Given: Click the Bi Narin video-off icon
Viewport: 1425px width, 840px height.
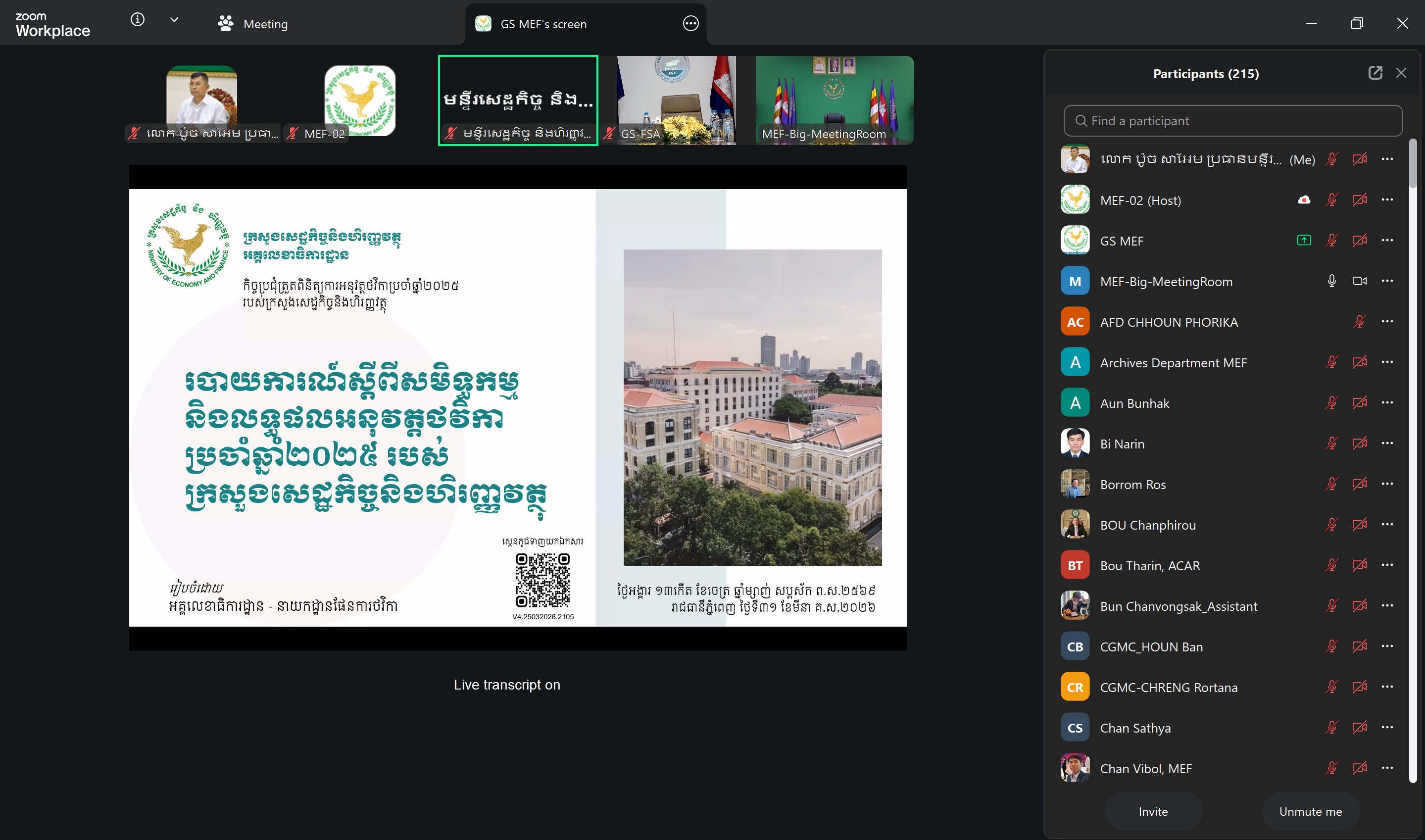Looking at the screenshot, I should 1359,443.
